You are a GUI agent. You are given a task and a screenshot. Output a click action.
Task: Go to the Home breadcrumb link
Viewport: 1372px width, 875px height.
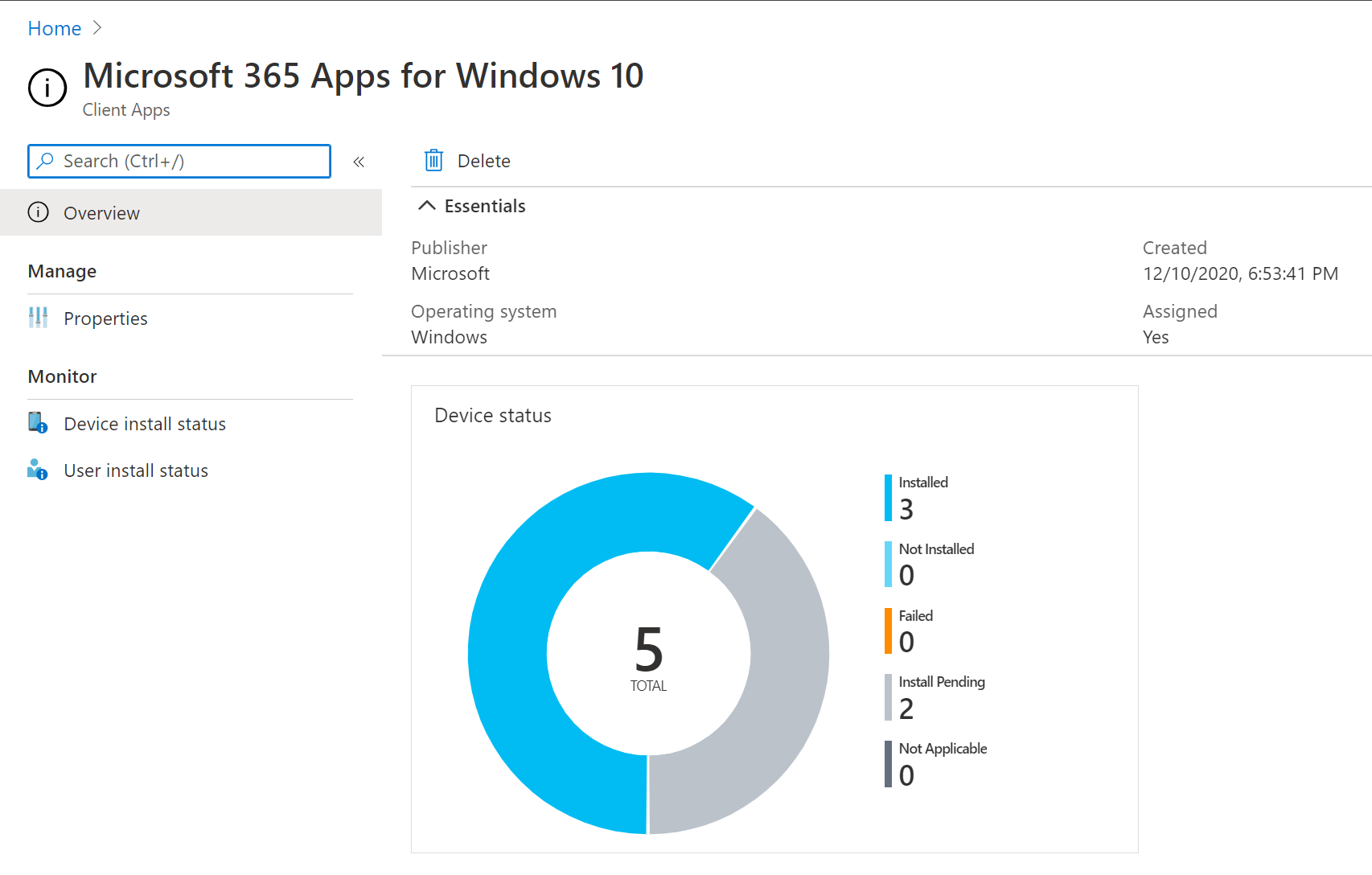point(55,28)
